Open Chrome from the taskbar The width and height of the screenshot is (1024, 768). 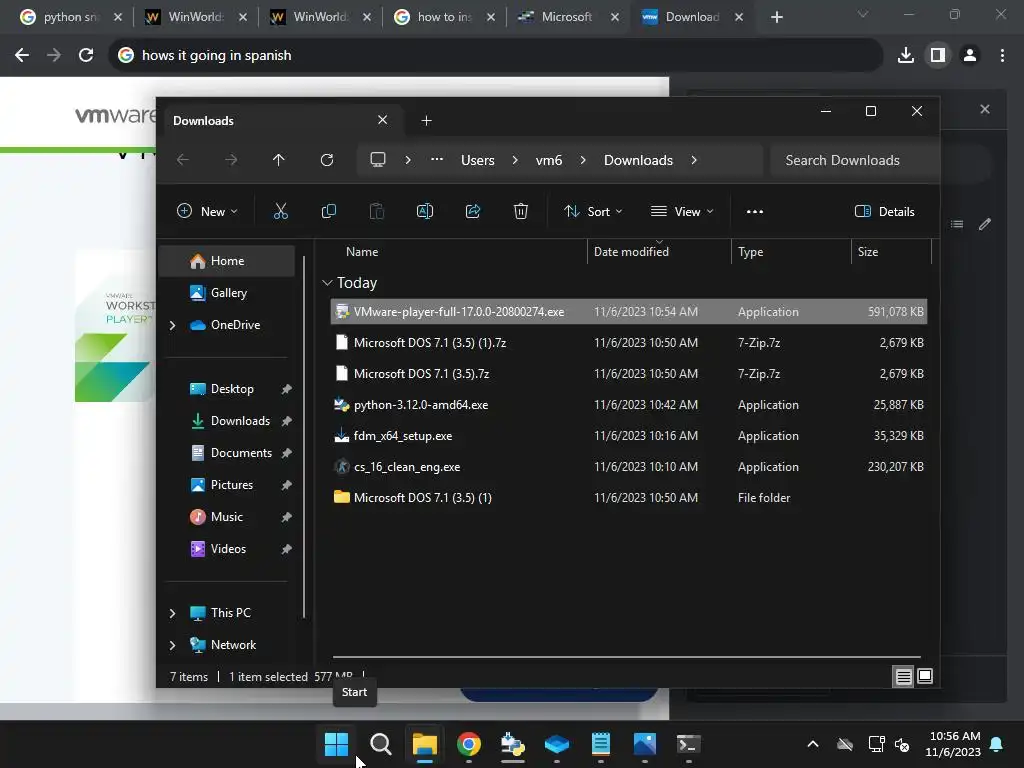point(469,744)
